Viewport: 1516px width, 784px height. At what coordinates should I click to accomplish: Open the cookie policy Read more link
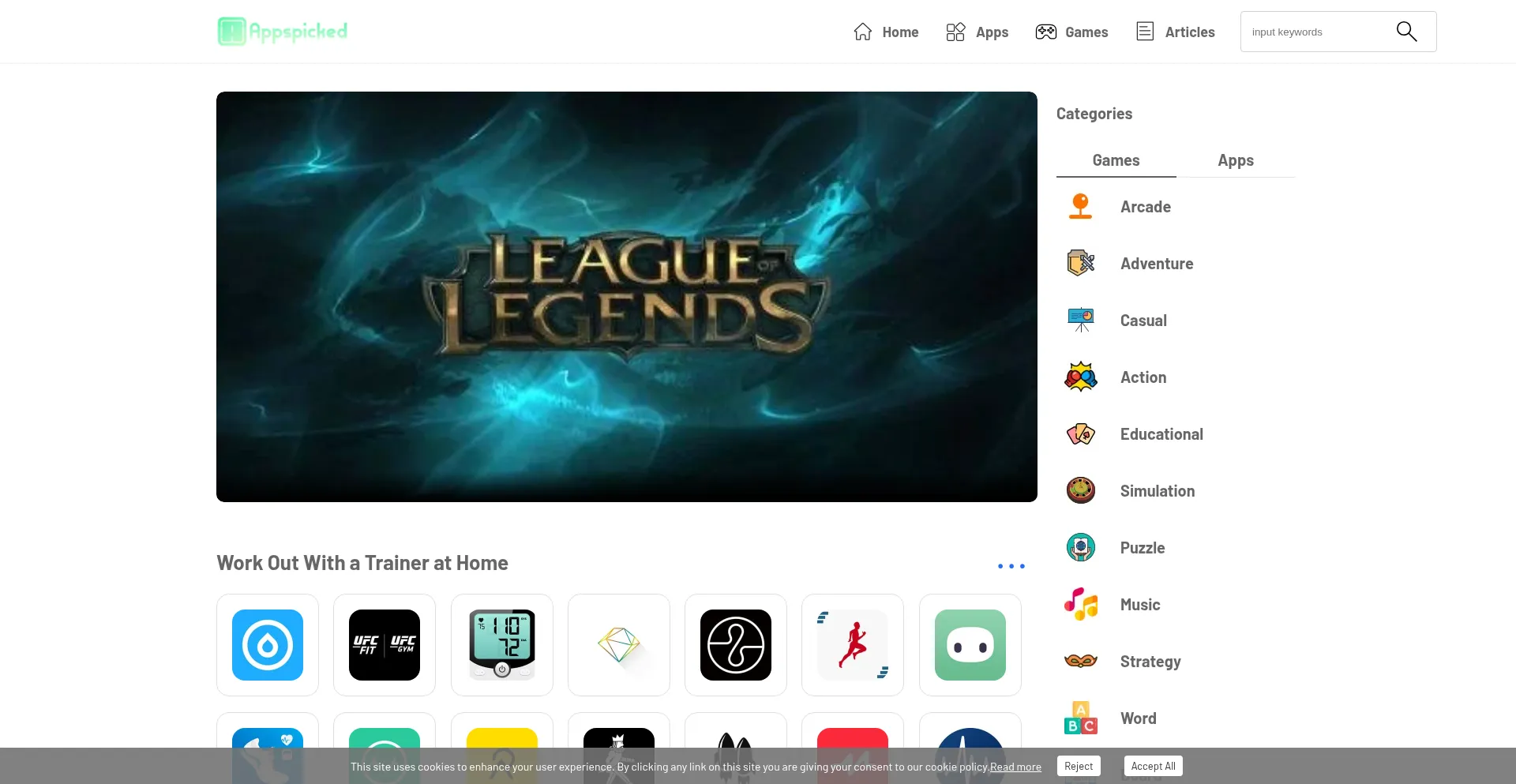pyautogui.click(x=1015, y=767)
